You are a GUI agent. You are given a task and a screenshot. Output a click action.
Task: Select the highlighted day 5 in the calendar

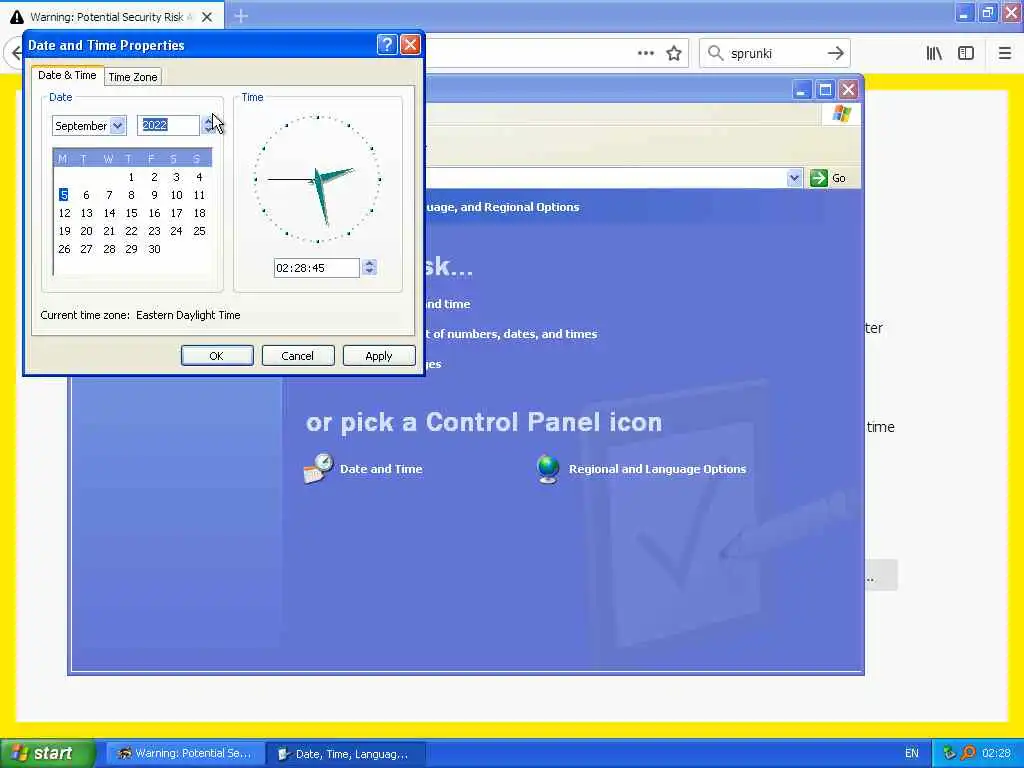(63, 195)
